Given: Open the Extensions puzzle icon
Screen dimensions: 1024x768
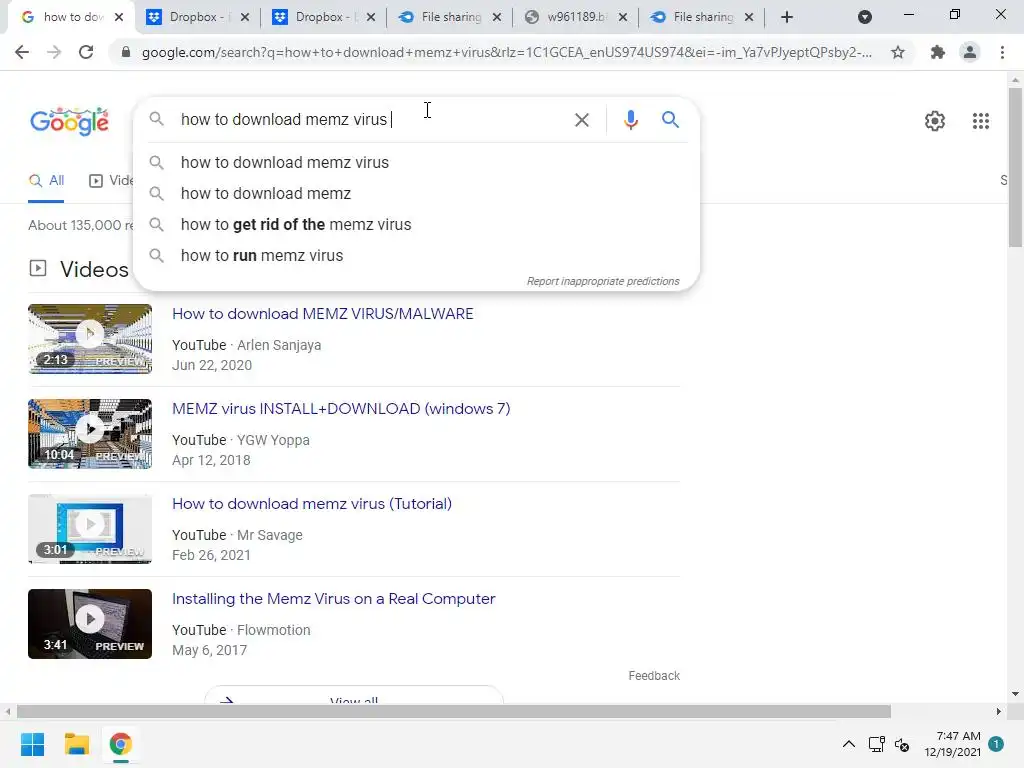Looking at the screenshot, I should click(937, 52).
